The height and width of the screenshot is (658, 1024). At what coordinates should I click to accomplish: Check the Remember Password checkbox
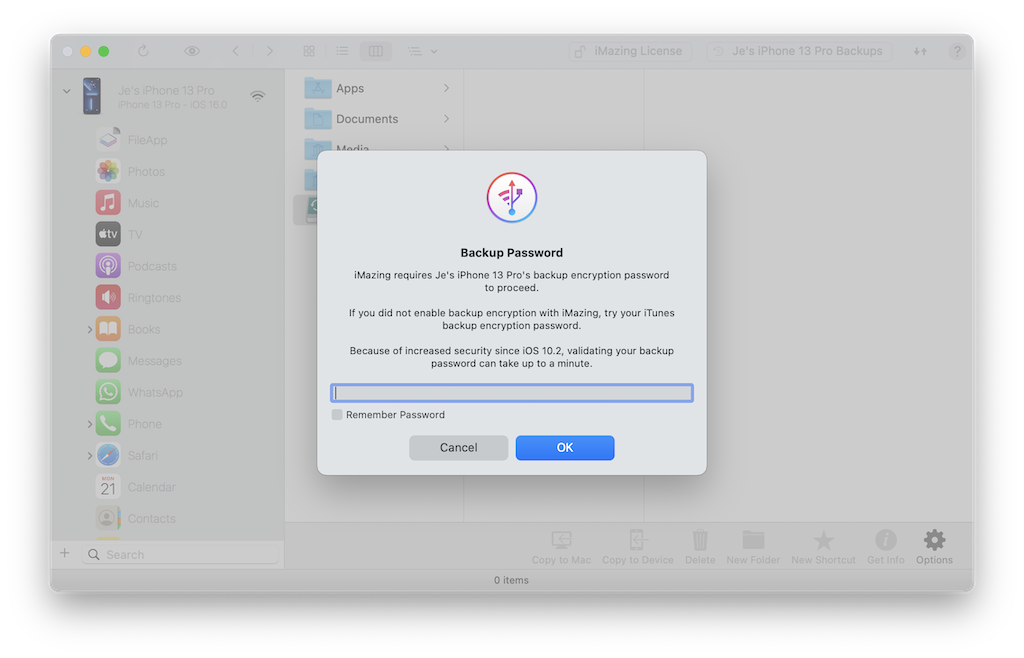tap(337, 415)
